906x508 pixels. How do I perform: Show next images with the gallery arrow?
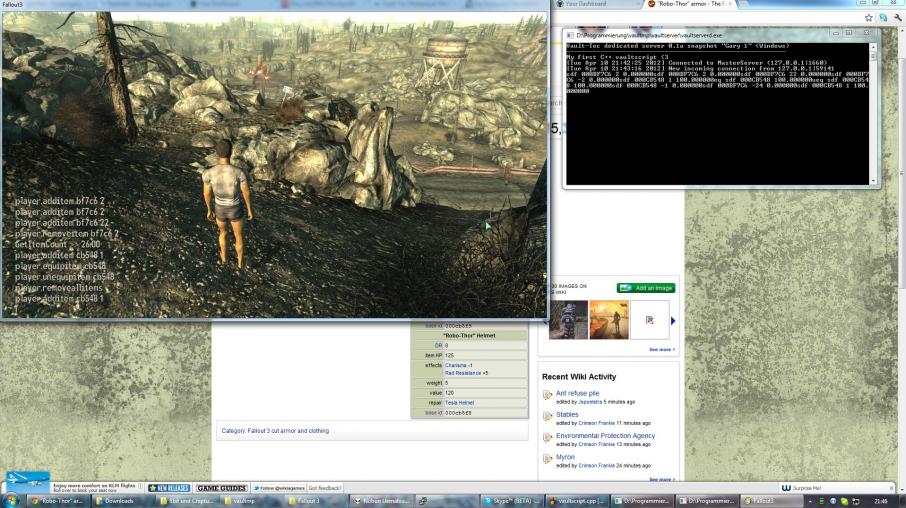[672, 320]
